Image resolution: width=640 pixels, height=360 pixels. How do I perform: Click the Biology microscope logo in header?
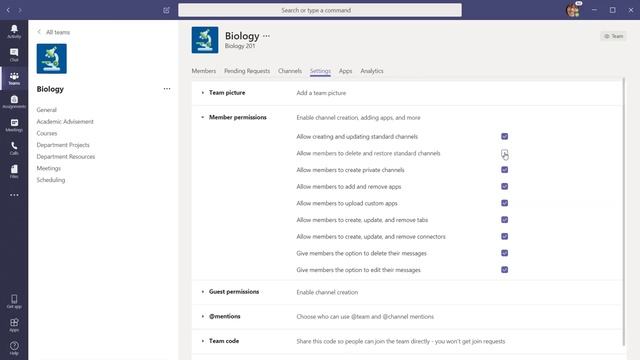click(x=205, y=40)
